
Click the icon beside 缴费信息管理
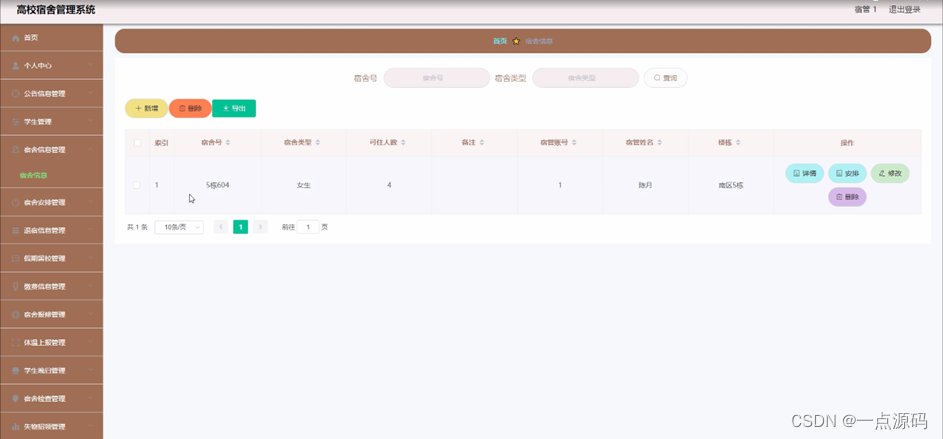(16, 287)
